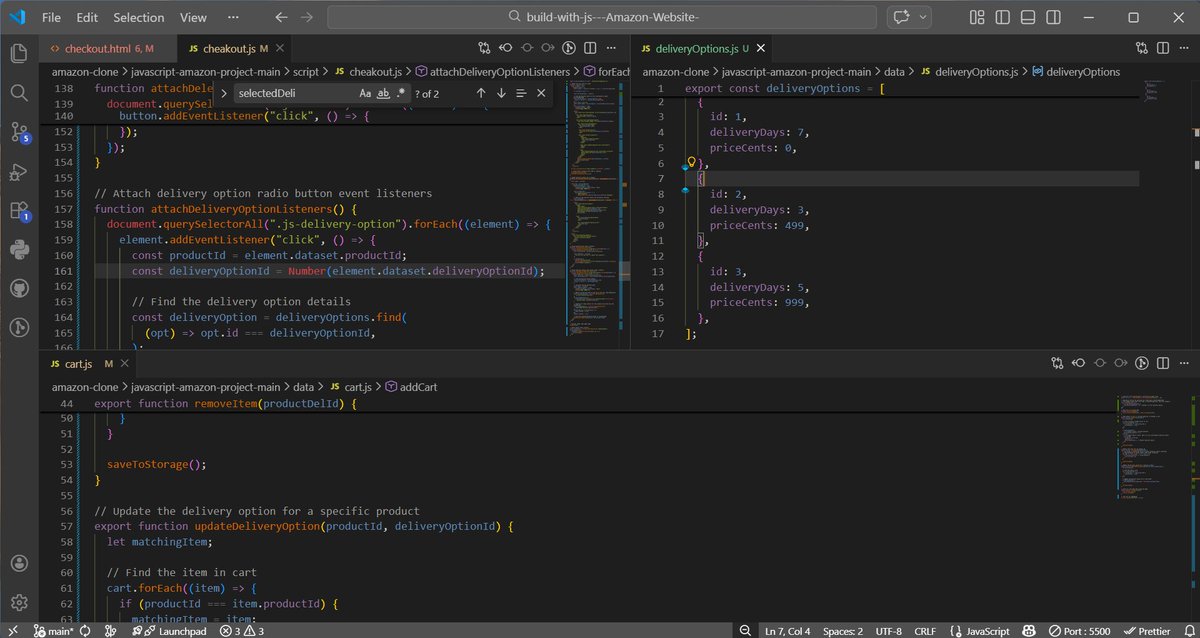Click 'Launchpad' in status bar

pos(172,631)
